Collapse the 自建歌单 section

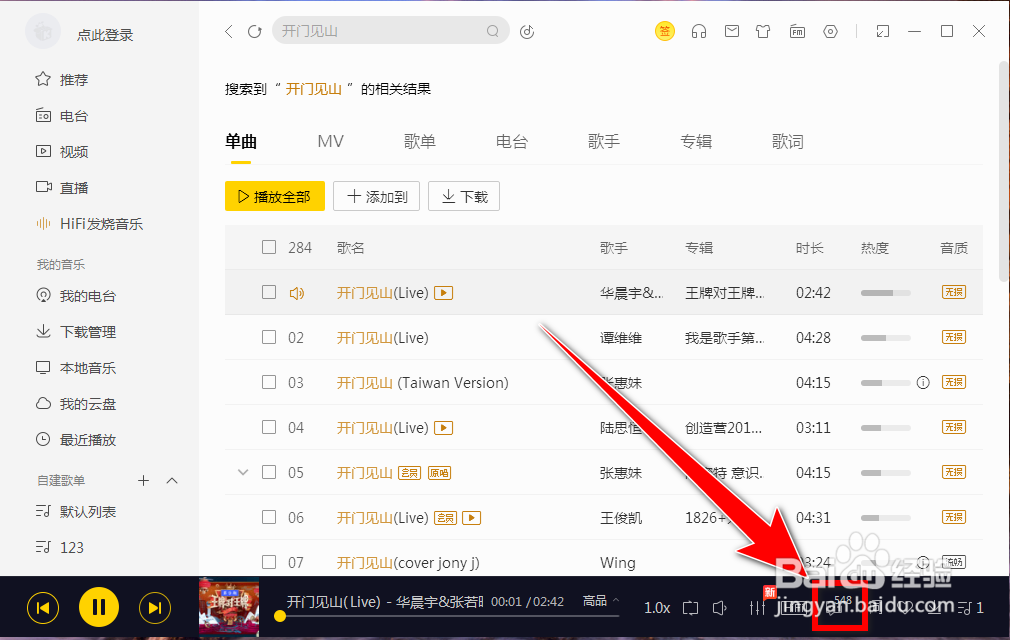coord(172,481)
